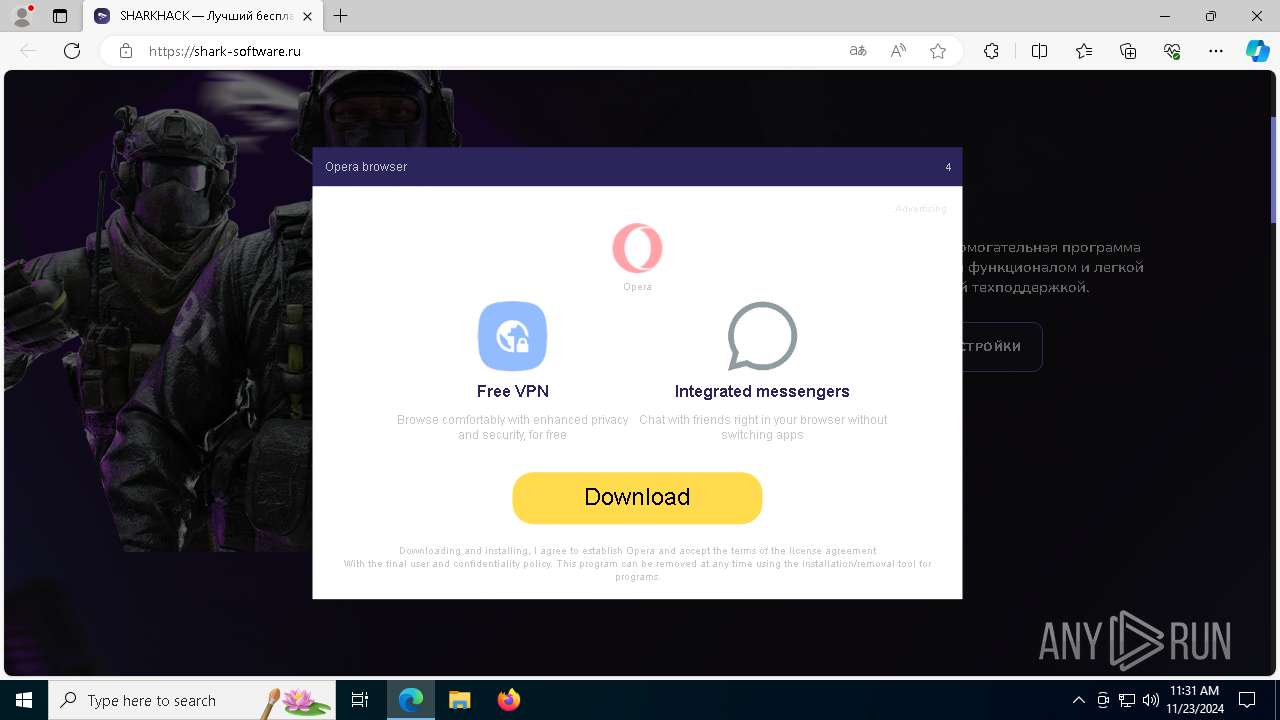Click the address bar URL shark-software.ru
Viewport: 1280px width, 720px height.
pos(225,51)
